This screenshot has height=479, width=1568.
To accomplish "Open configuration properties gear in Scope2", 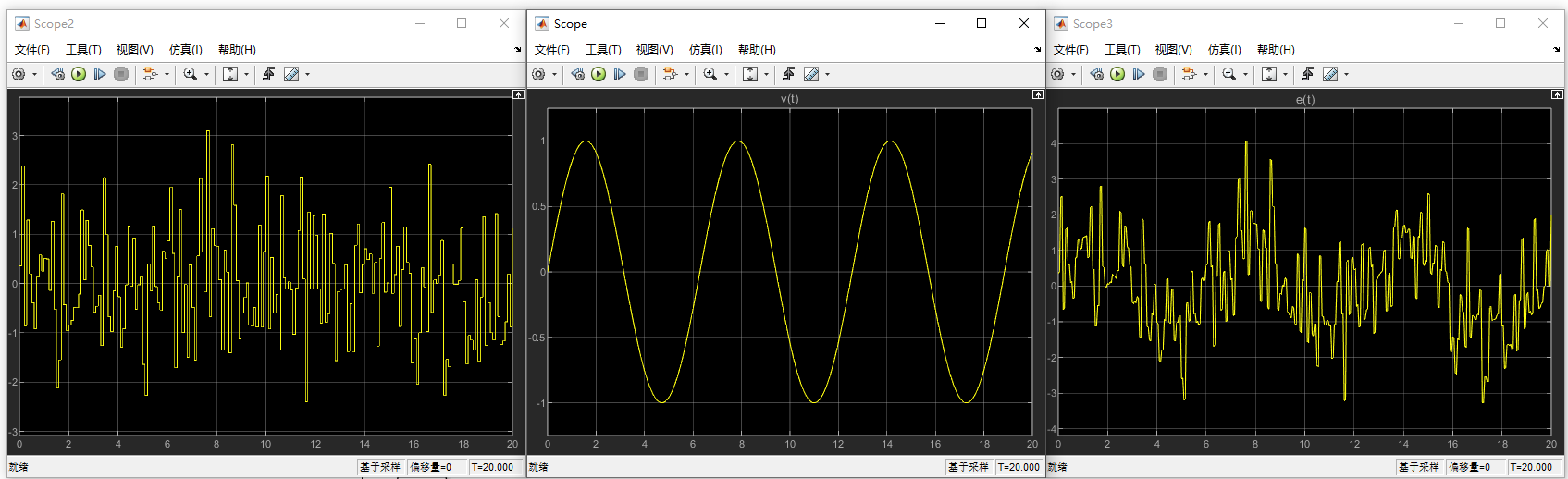I will click(19, 74).
